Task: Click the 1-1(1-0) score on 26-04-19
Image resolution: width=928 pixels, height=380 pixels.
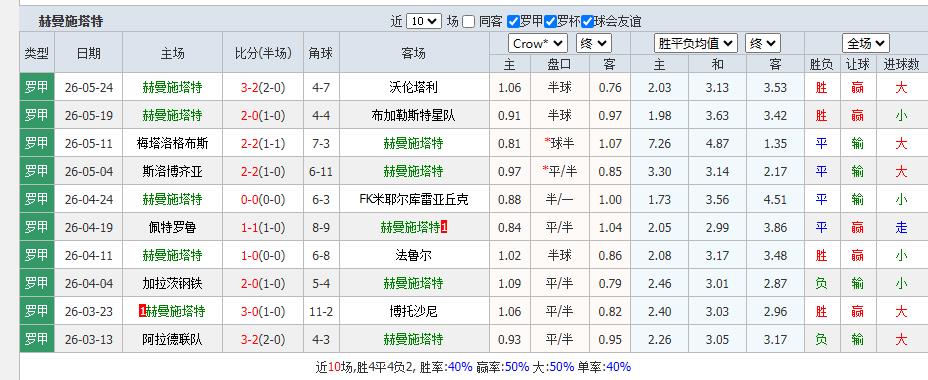Action: tap(263, 227)
